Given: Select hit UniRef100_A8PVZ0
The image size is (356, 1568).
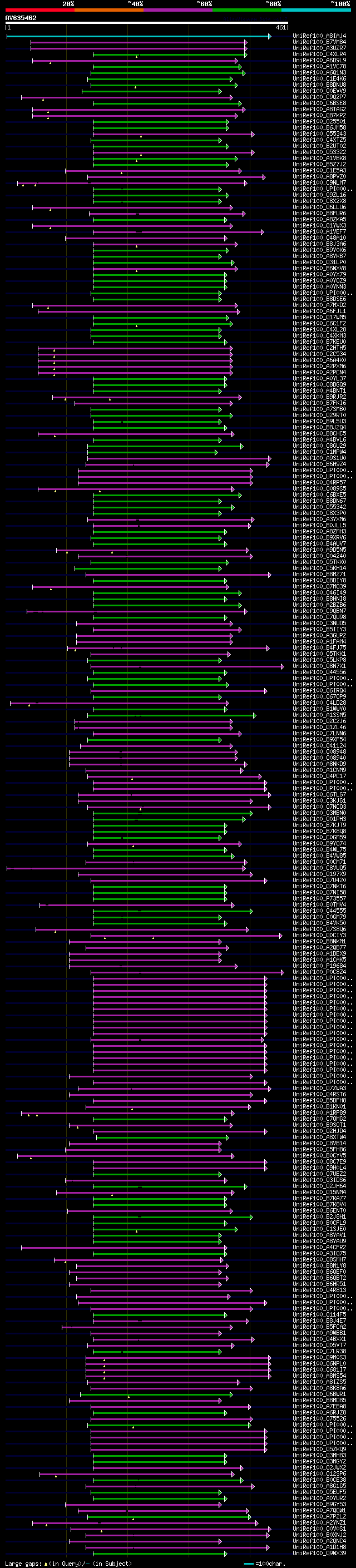Looking at the screenshot, I should (x=319, y=176).
